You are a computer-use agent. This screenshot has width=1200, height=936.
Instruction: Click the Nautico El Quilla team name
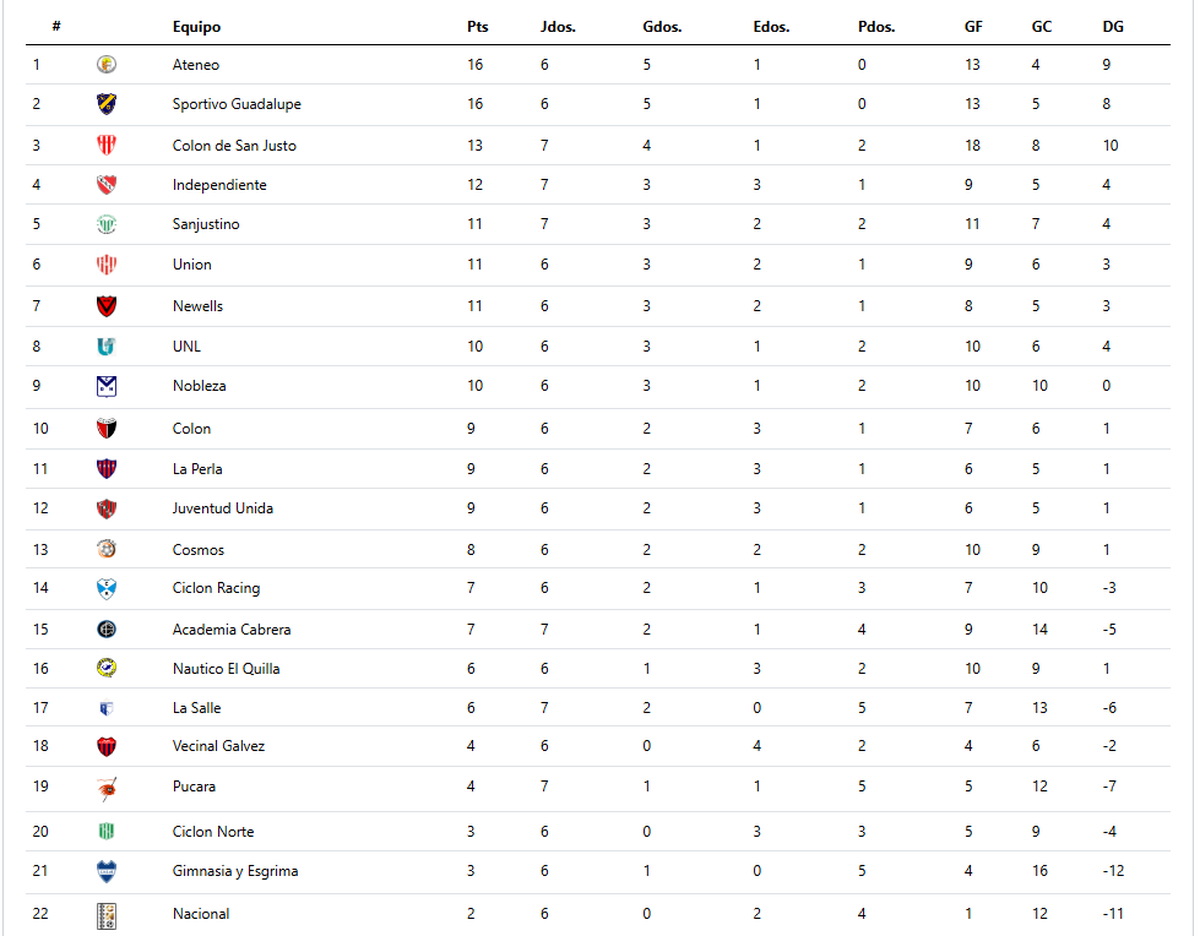[x=226, y=668]
